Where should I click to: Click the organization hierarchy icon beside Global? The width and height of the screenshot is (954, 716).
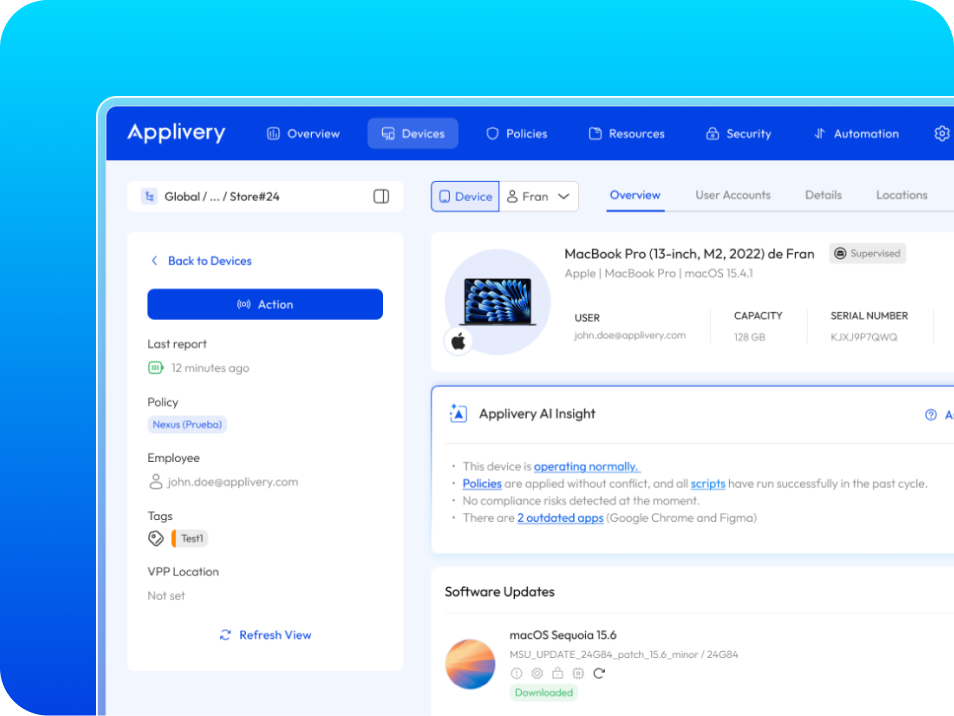(x=149, y=197)
